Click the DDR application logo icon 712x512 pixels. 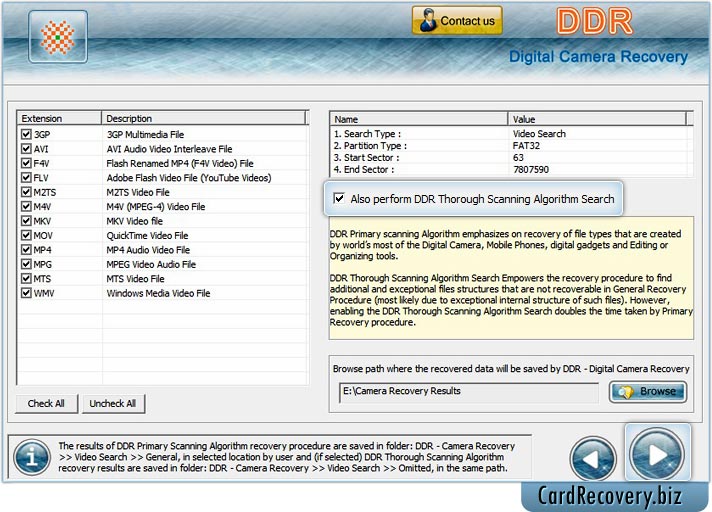[58, 37]
